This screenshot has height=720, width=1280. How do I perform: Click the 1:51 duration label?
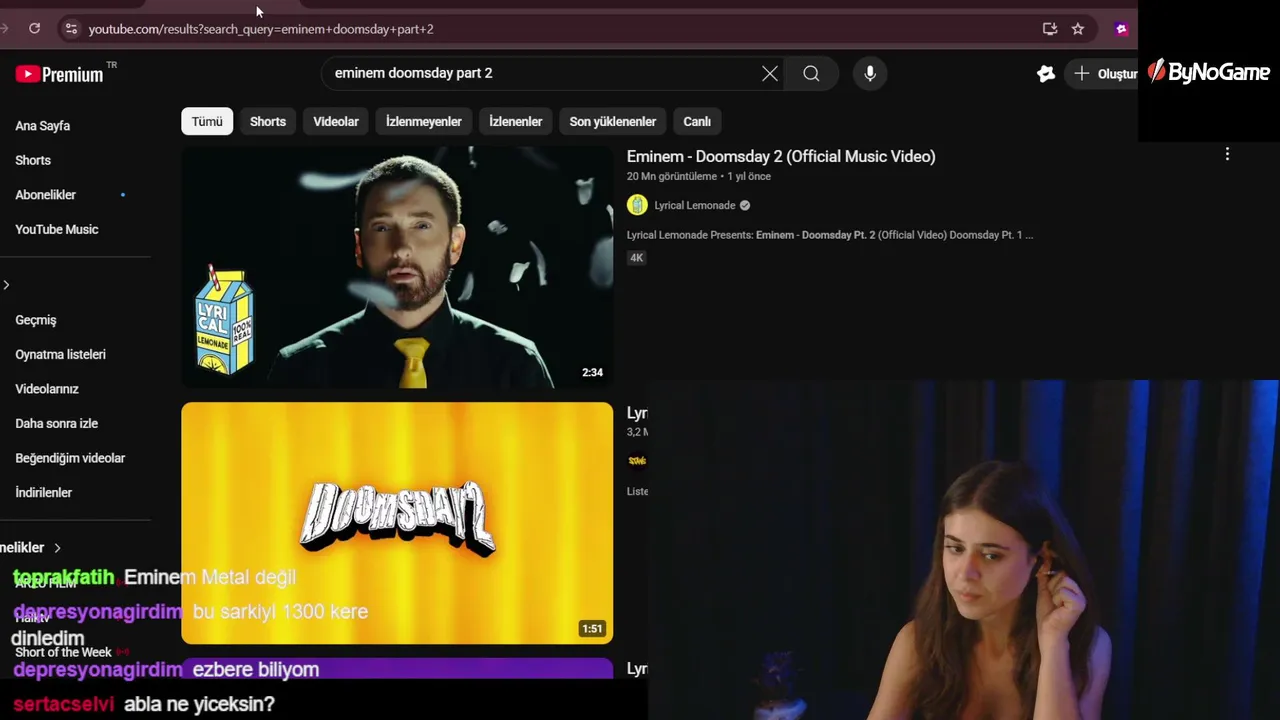(592, 629)
